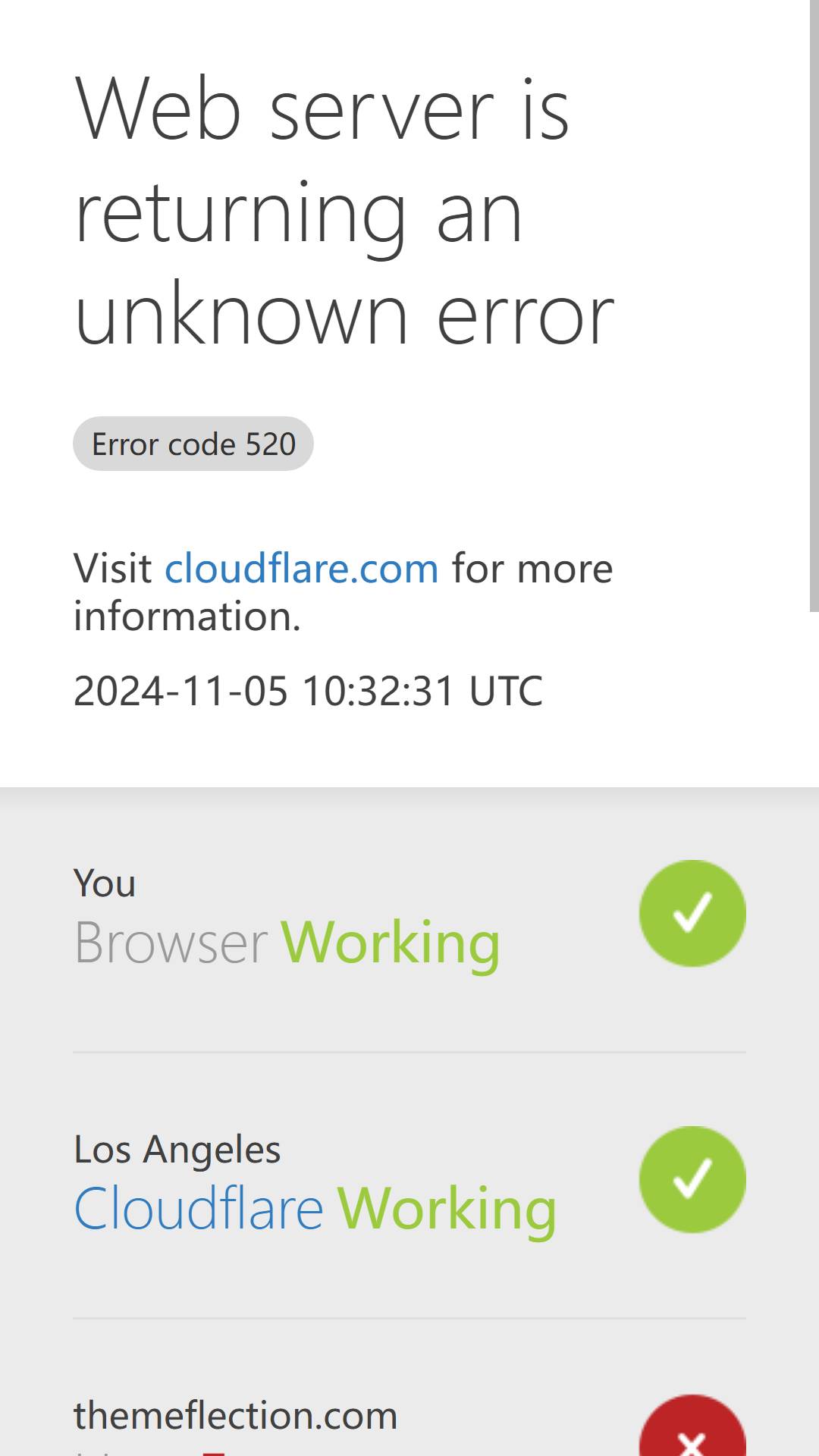Click the divider line below Browser Working
Viewport: 819px width, 1456px height.
tap(409, 1052)
